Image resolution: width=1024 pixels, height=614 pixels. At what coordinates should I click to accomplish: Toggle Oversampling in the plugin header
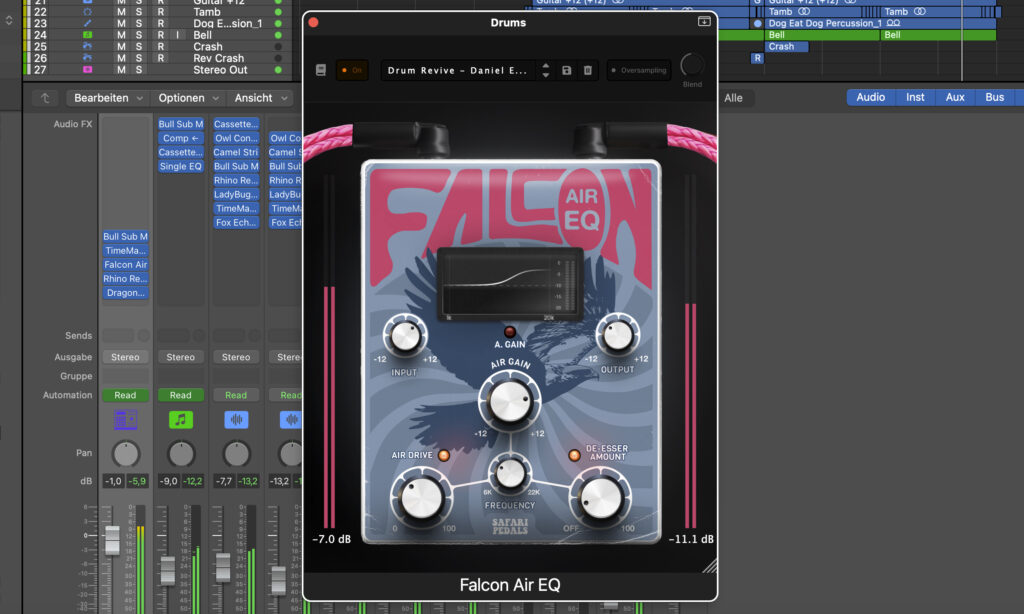click(x=639, y=70)
